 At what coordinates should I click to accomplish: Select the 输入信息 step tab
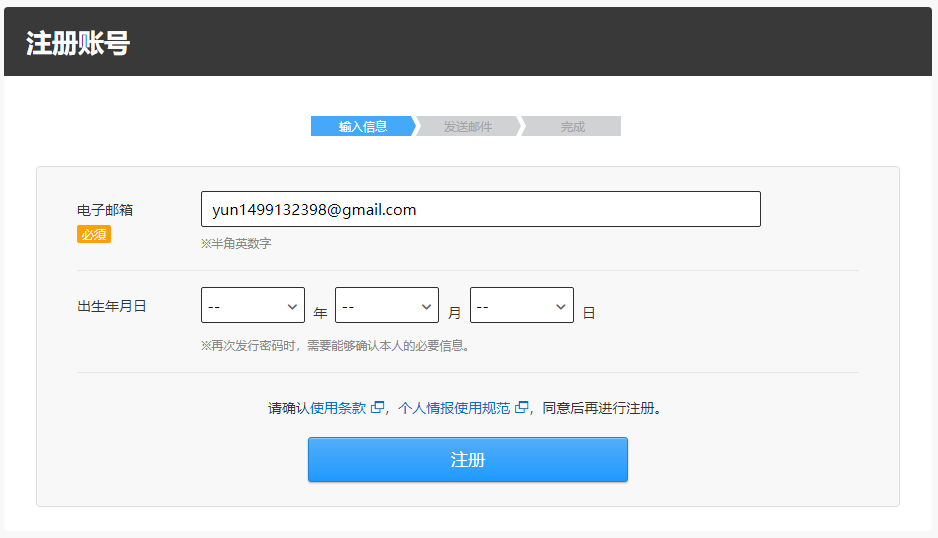coord(362,127)
